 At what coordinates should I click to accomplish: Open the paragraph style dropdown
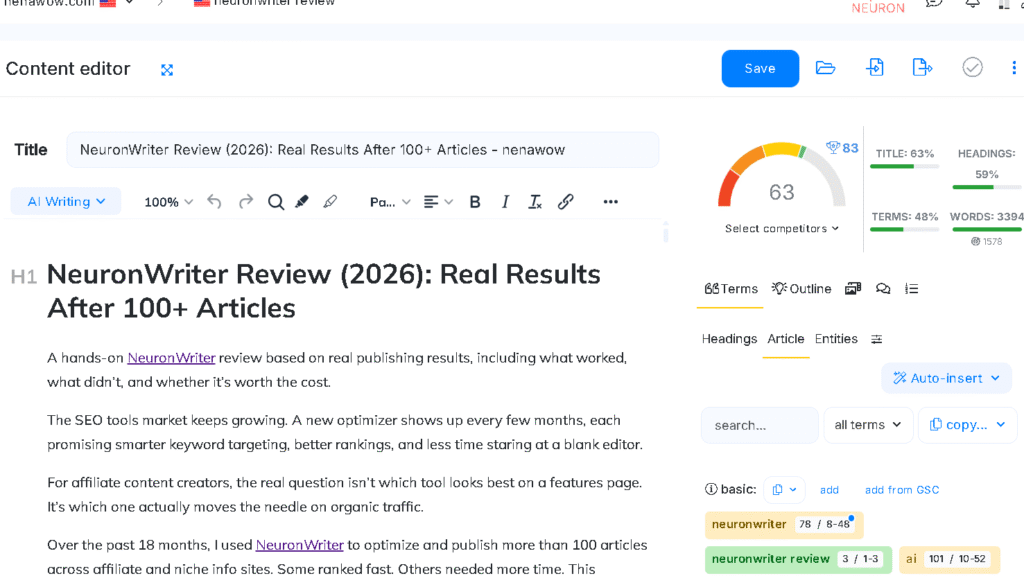390,202
